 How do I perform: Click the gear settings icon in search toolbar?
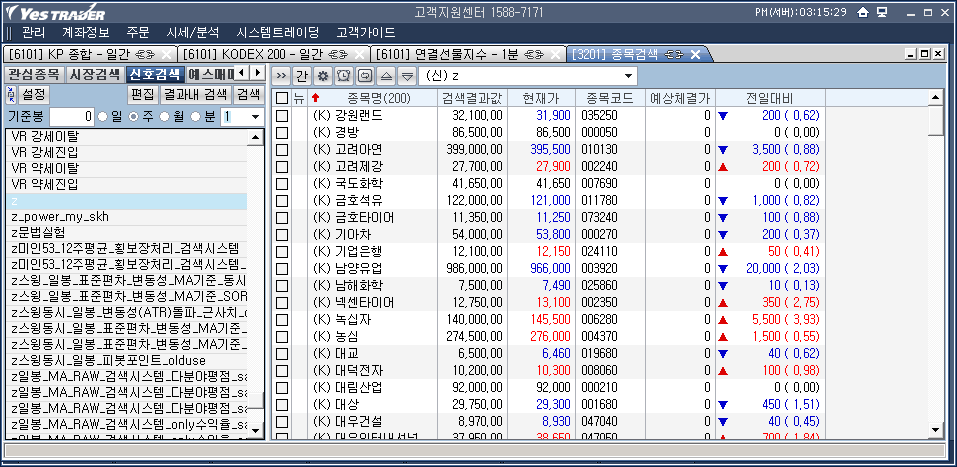[x=322, y=76]
